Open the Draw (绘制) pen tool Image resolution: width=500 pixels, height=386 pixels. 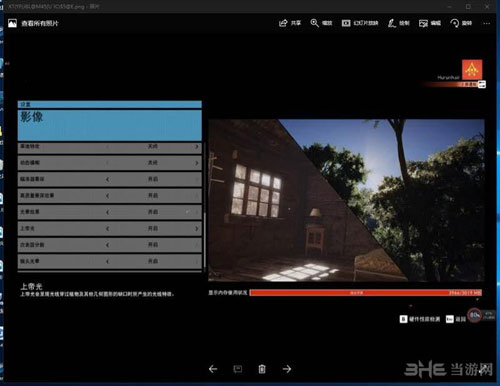coord(398,23)
